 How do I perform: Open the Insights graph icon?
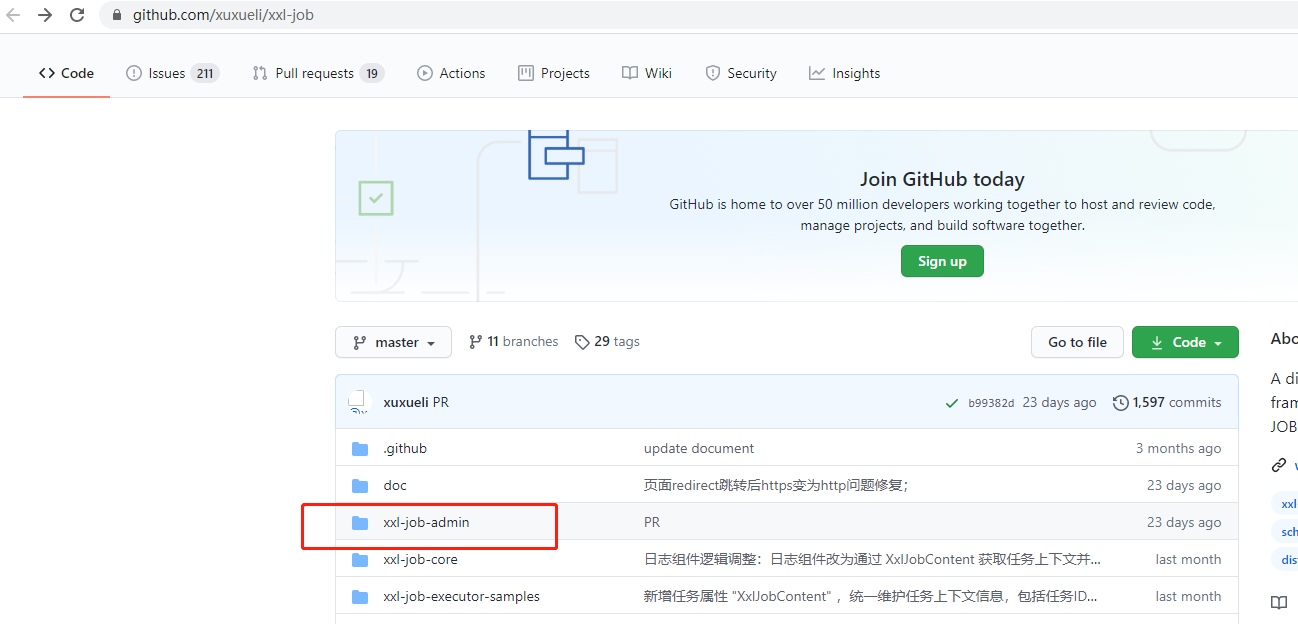coord(815,72)
